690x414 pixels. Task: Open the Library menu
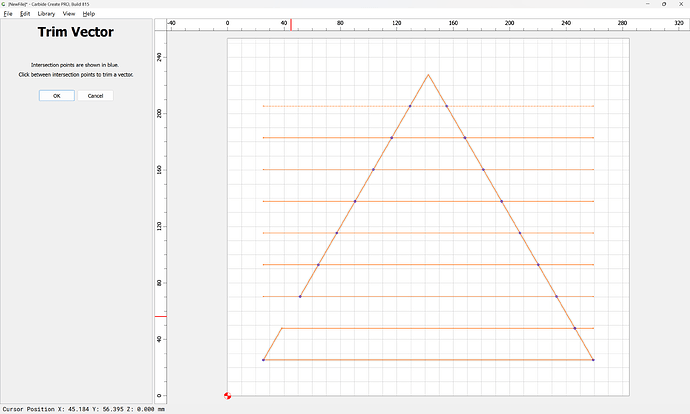(x=46, y=14)
